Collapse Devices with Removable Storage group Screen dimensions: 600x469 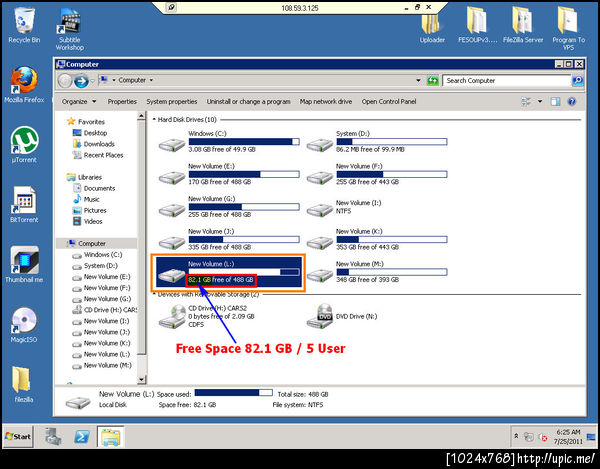tap(154, 294)
